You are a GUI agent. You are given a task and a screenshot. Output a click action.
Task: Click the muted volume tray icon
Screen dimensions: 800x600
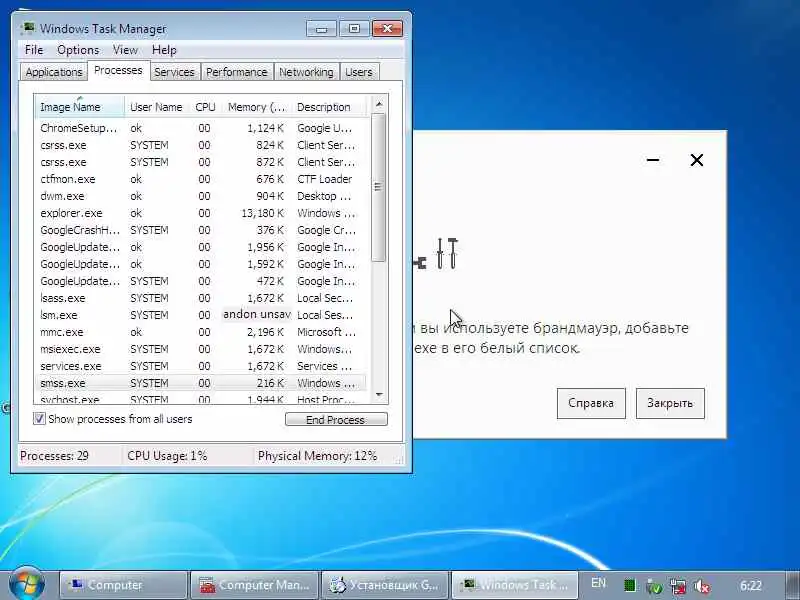(702, 586)
